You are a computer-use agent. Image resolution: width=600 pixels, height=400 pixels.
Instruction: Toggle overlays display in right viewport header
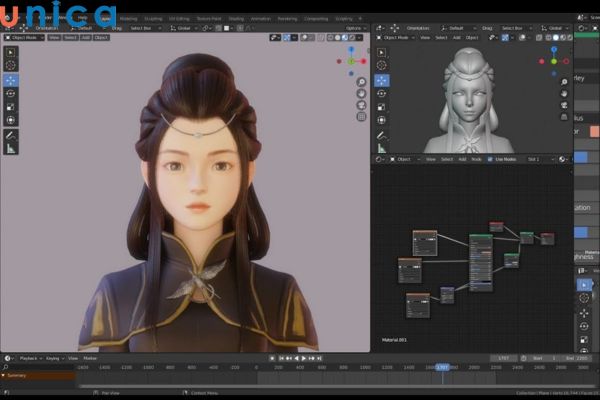click(x=521, y=38)
